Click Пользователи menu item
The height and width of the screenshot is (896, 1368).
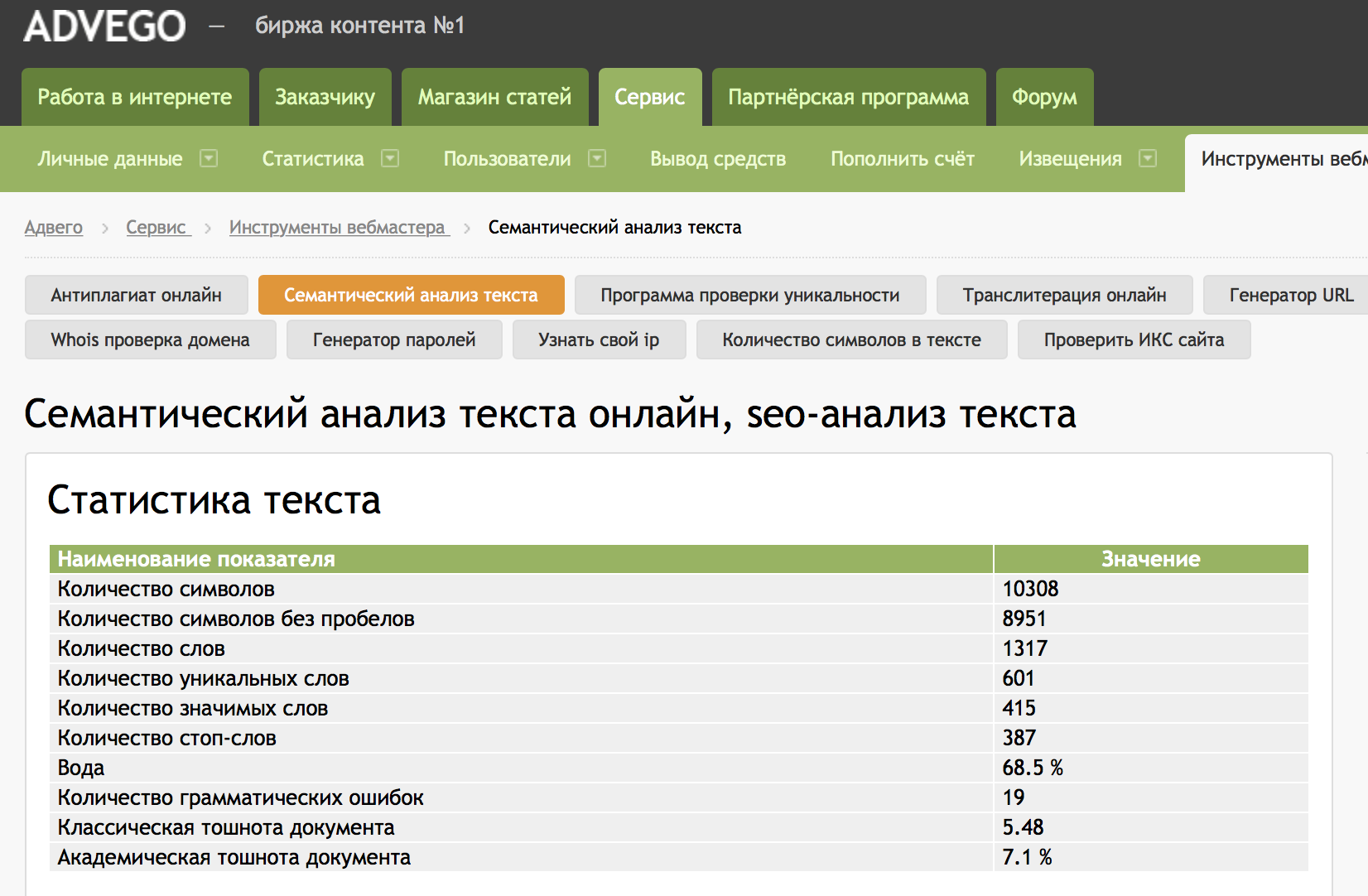pyautogui.click(x=507, y=159)
